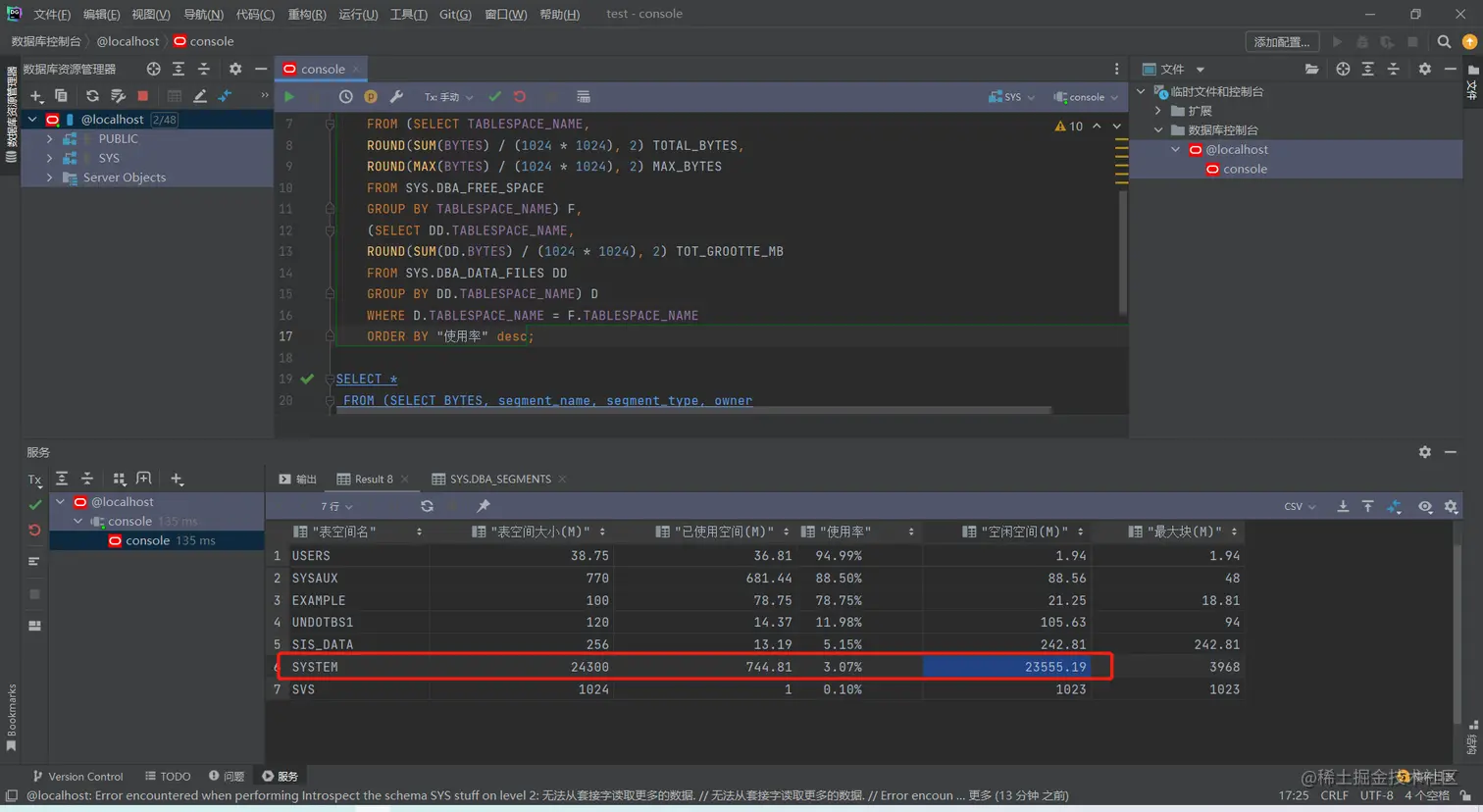Toggle in-editor results view icon

pos(584,97)
